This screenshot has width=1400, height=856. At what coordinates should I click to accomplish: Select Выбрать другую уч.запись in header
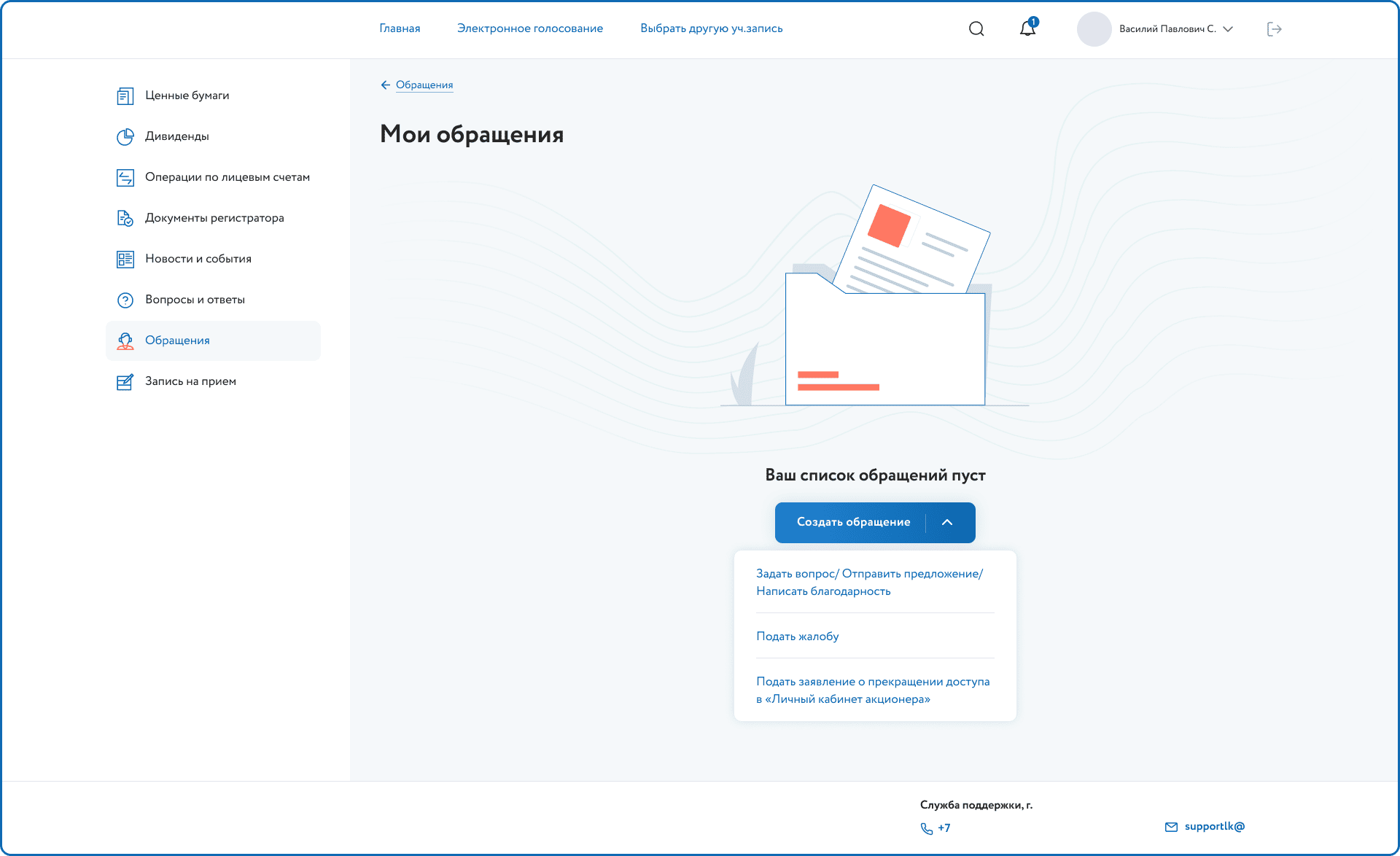point(712,28)
